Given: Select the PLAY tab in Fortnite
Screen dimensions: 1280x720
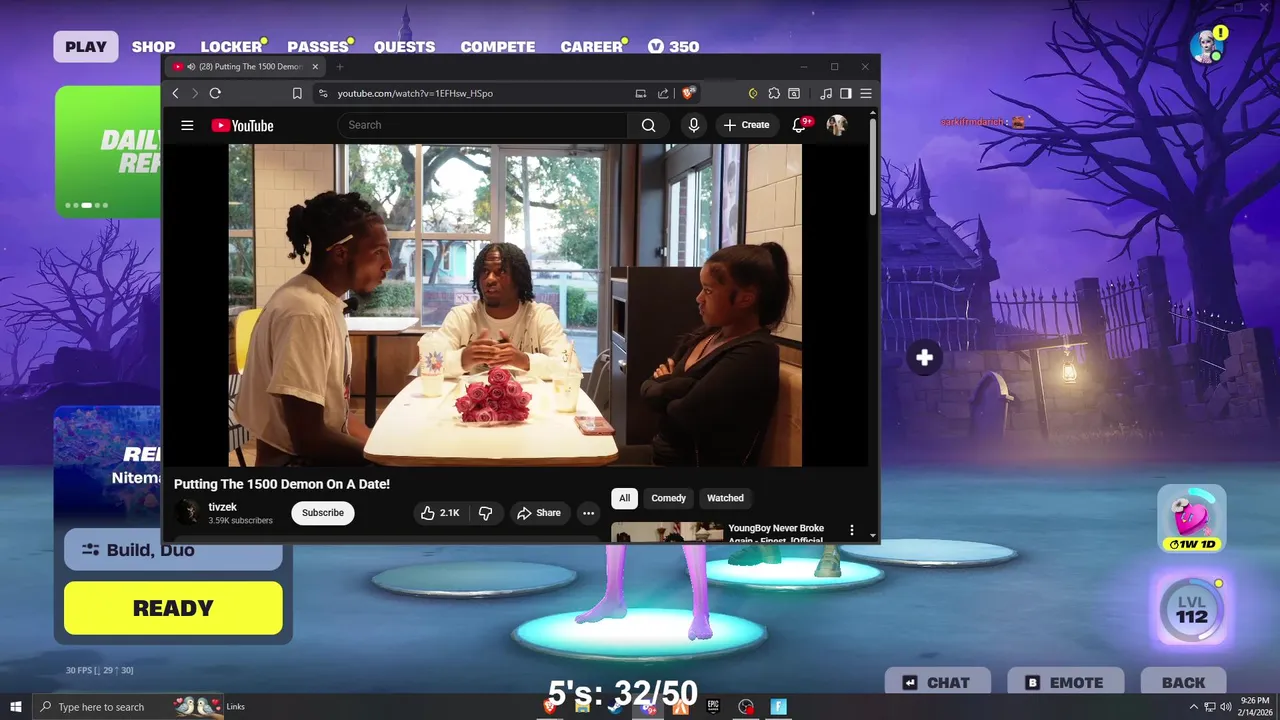Looking at the screenshot, I should click(x=86, y=47).
